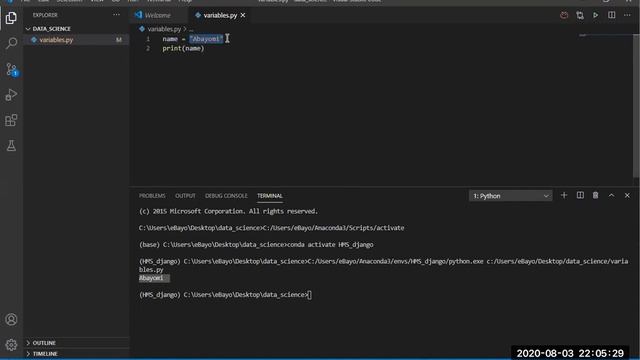The width and height of the screenshot is (640, 360).
Task: Open the Run and Debug view
Action: click(11, 95)
